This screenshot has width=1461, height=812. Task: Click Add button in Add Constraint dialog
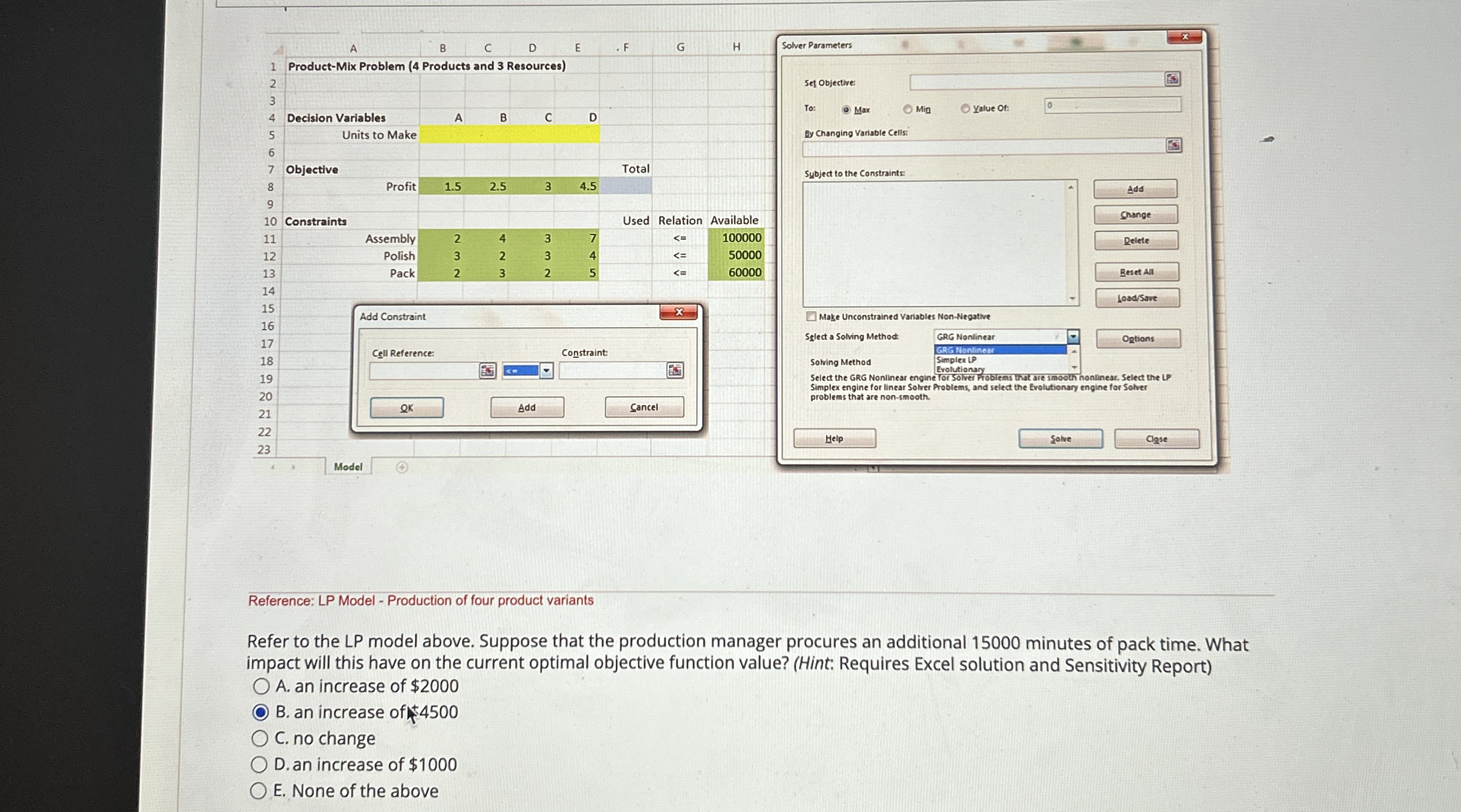[x=527, y=407]
